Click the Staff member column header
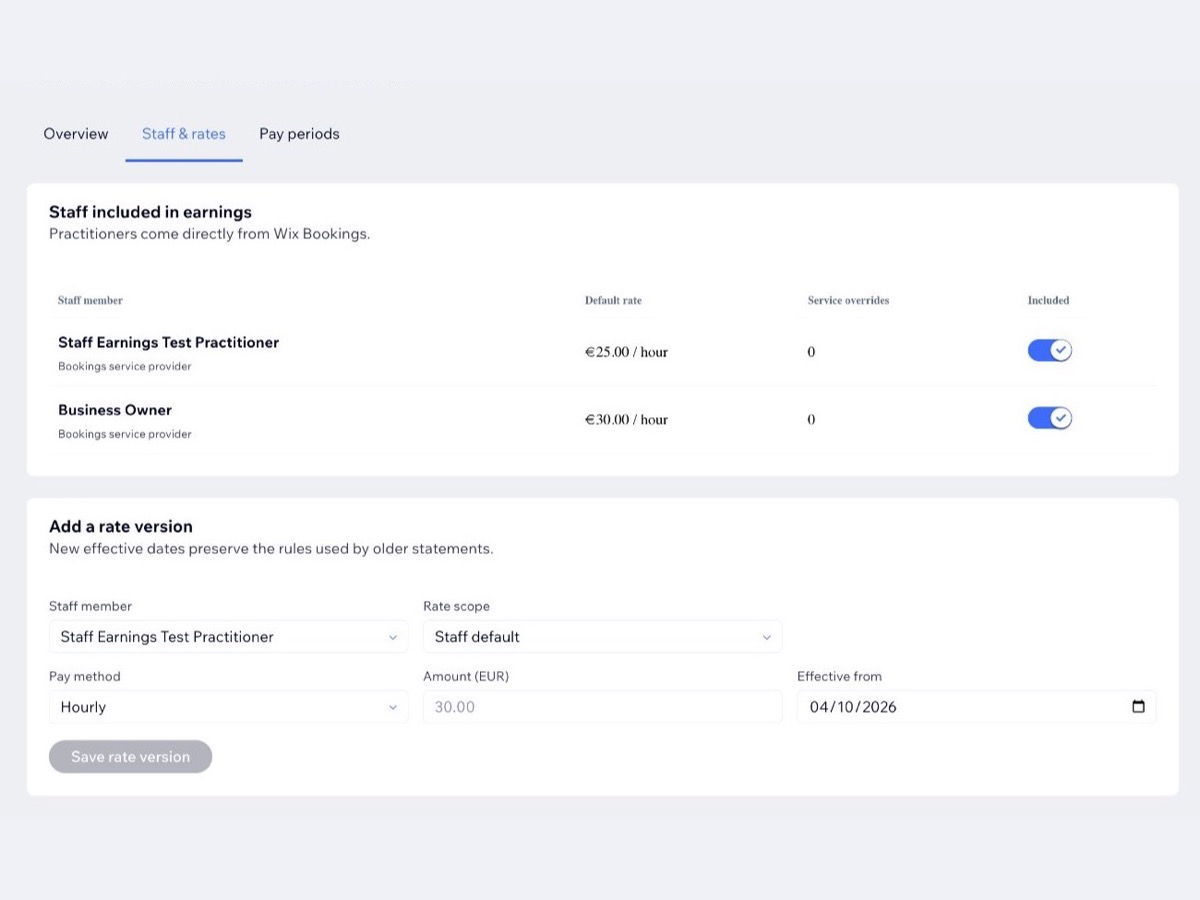1200x900 pixels. click(90, 300)
